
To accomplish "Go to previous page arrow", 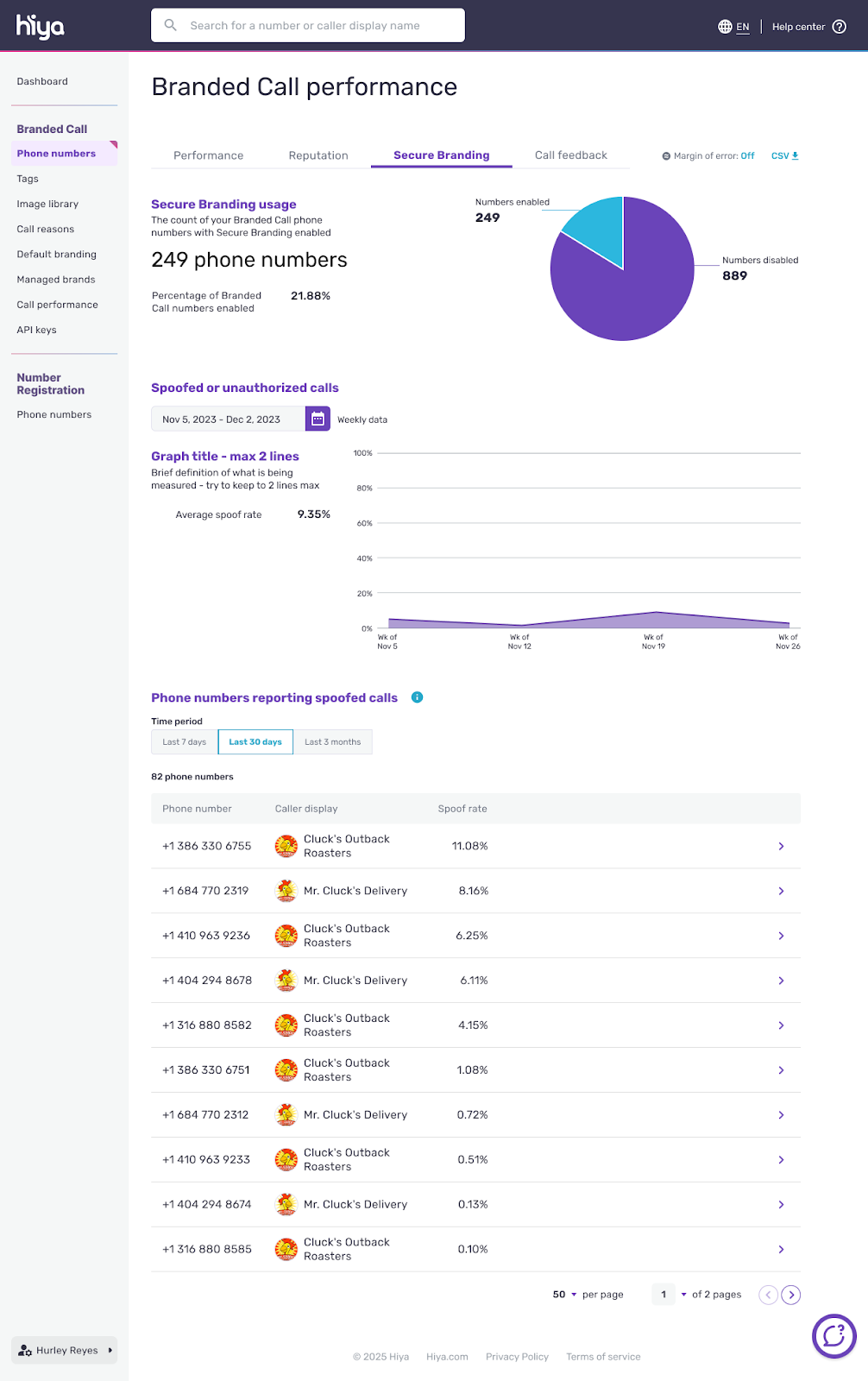I will point(768,1295).
